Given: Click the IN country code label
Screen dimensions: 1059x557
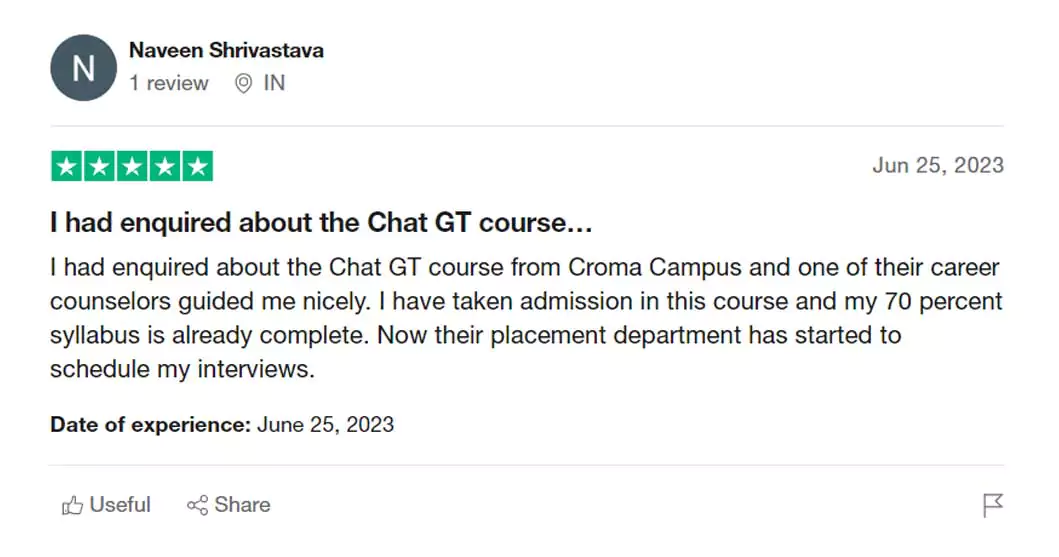Looking at the screenshot, I should click(x=274, y=84).
